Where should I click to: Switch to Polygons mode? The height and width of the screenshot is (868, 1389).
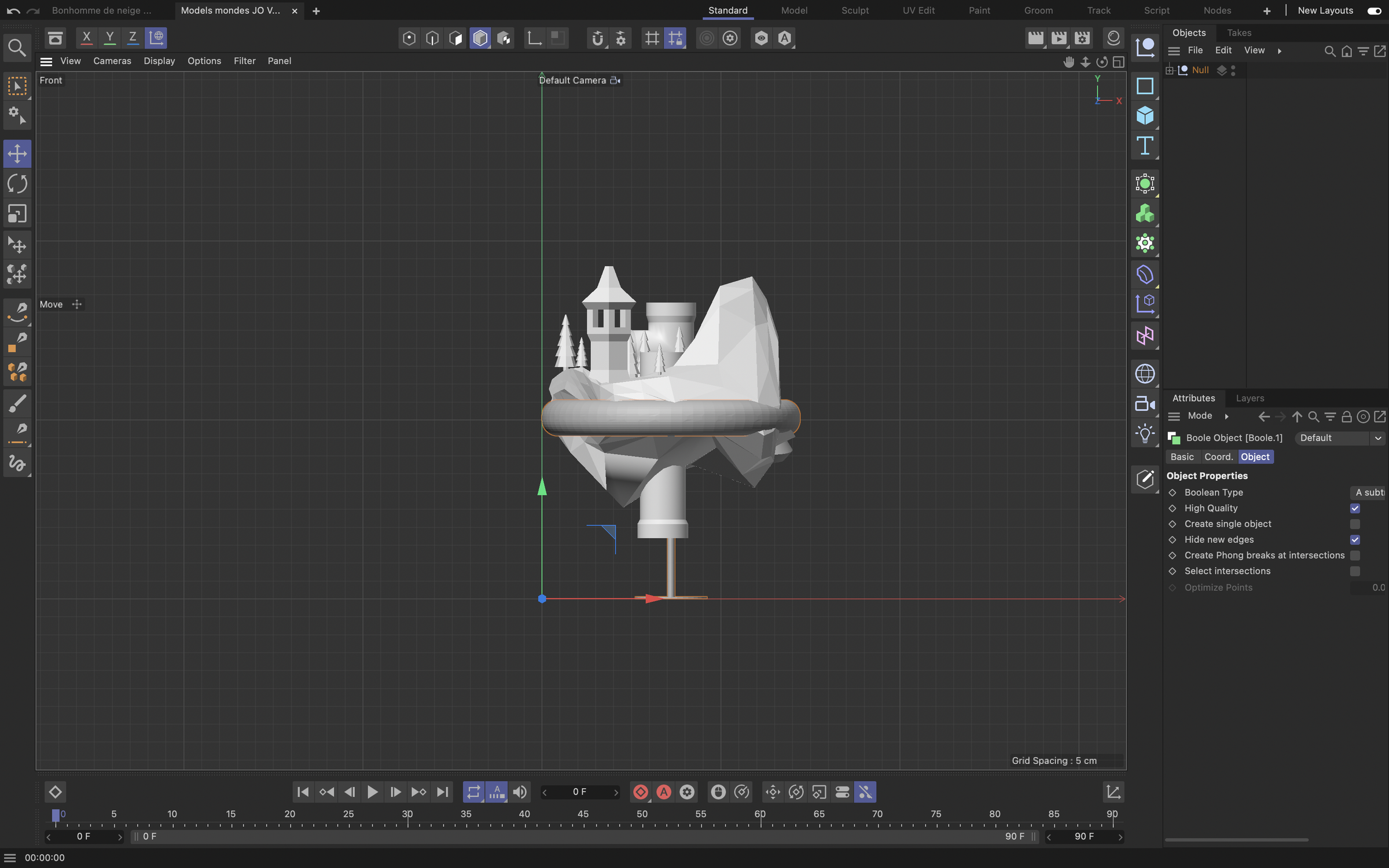456,38
